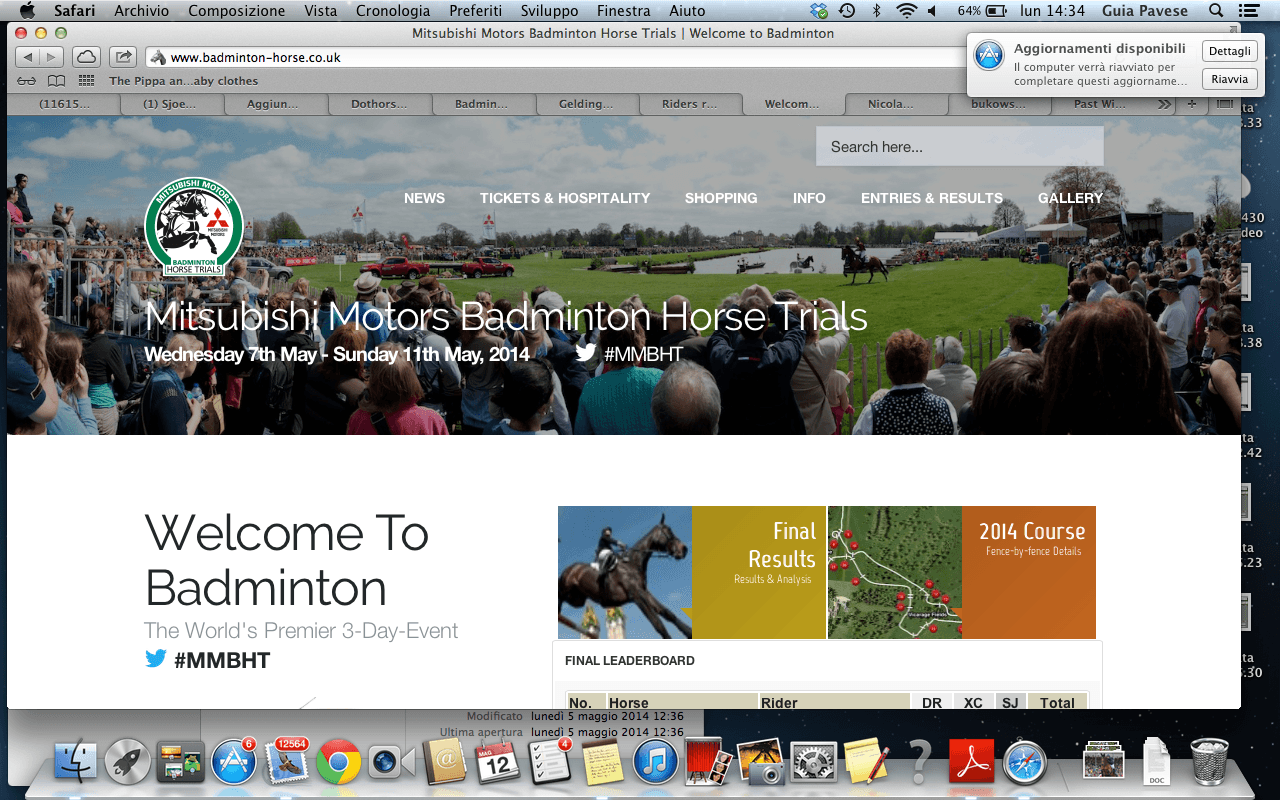
Task: Open the GALLERY navigation link
Action: [1070, 198]
